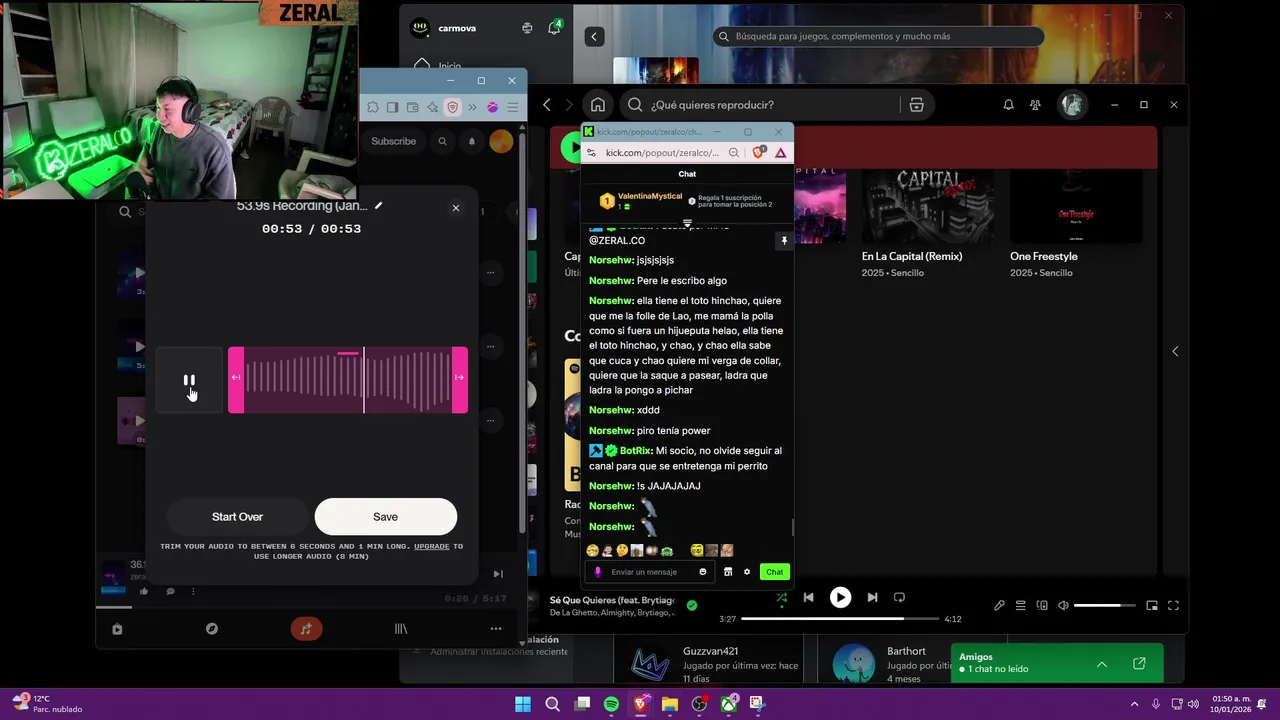Expand hidden toolbar items double chevron
1280x720 pixels.
[x=473, y=107]
